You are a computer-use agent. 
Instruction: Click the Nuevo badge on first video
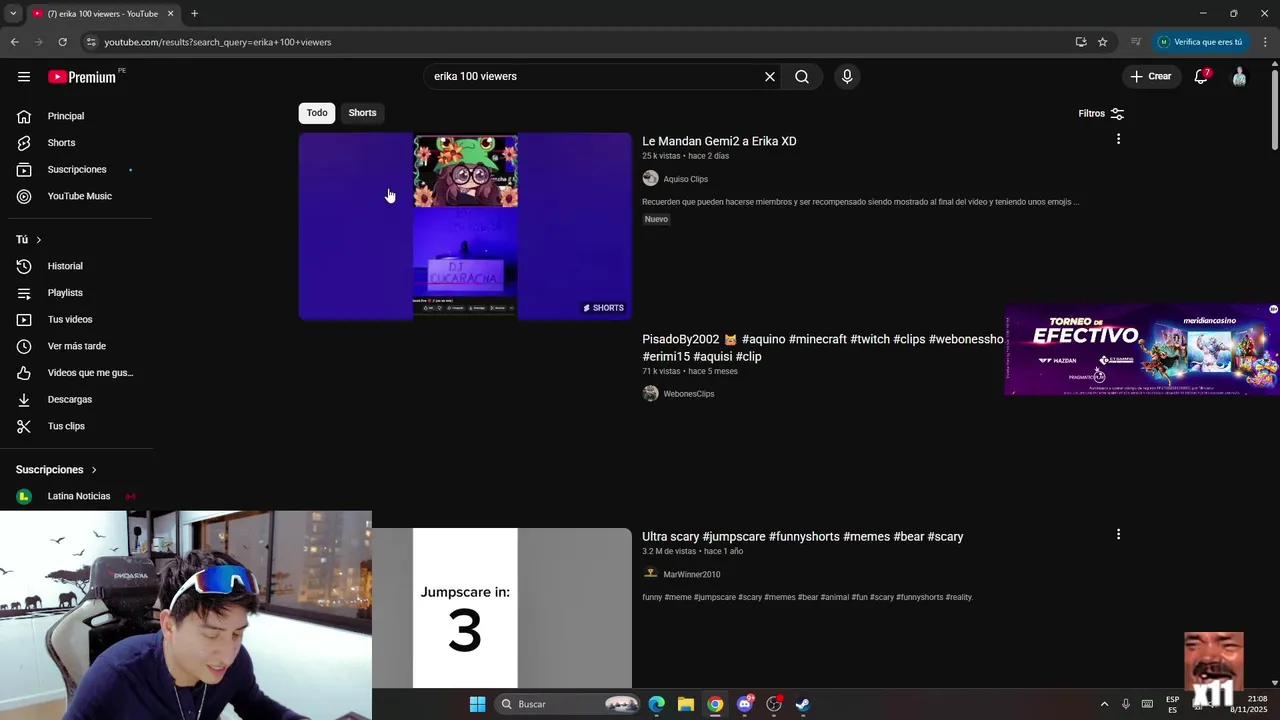656,219
